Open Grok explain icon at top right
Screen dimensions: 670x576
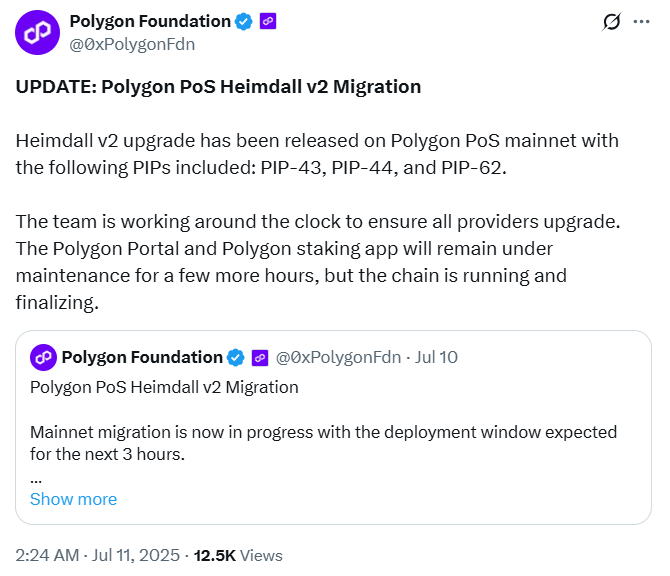611,22
